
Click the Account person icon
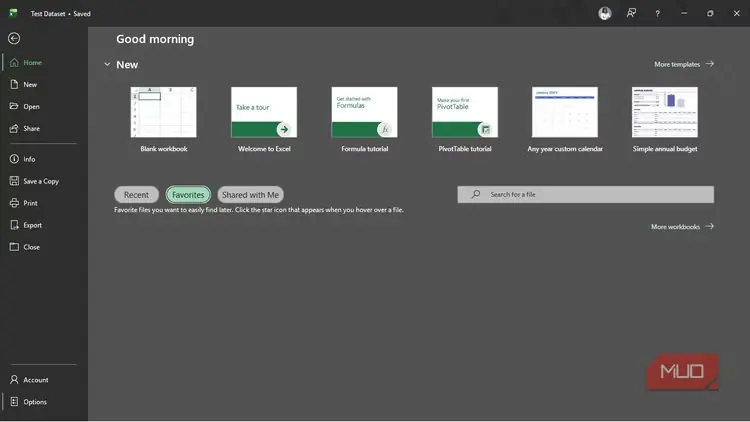[14, 379]
